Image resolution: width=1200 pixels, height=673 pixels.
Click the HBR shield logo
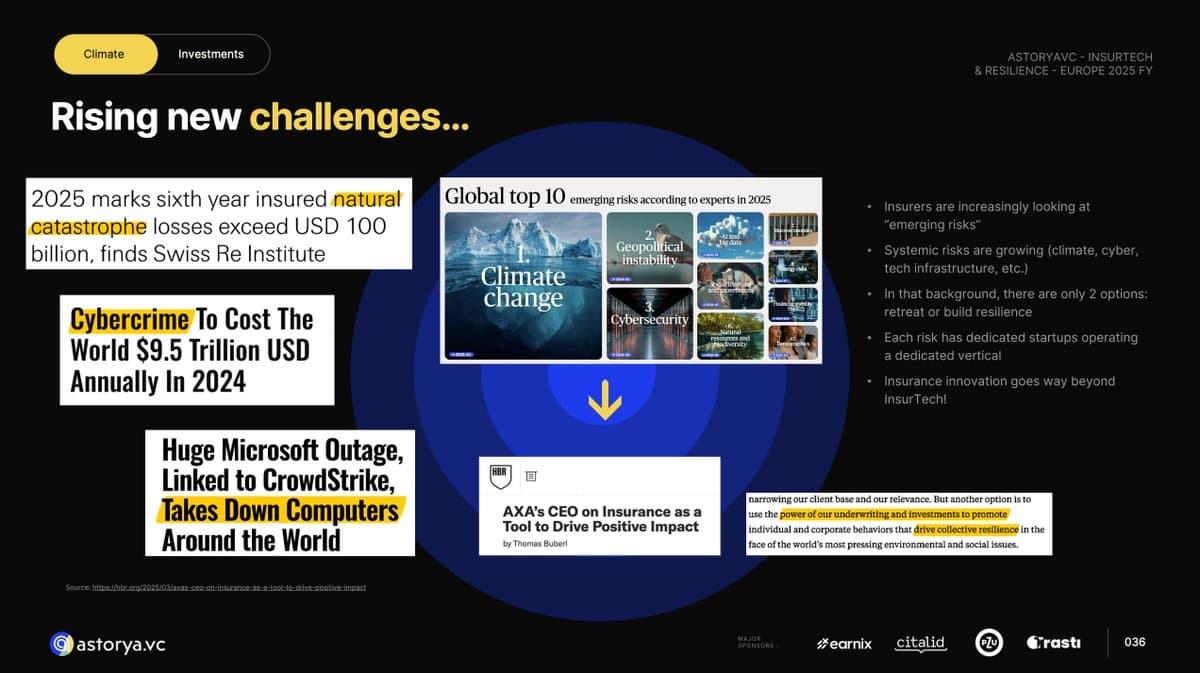[x=500, y=477]
